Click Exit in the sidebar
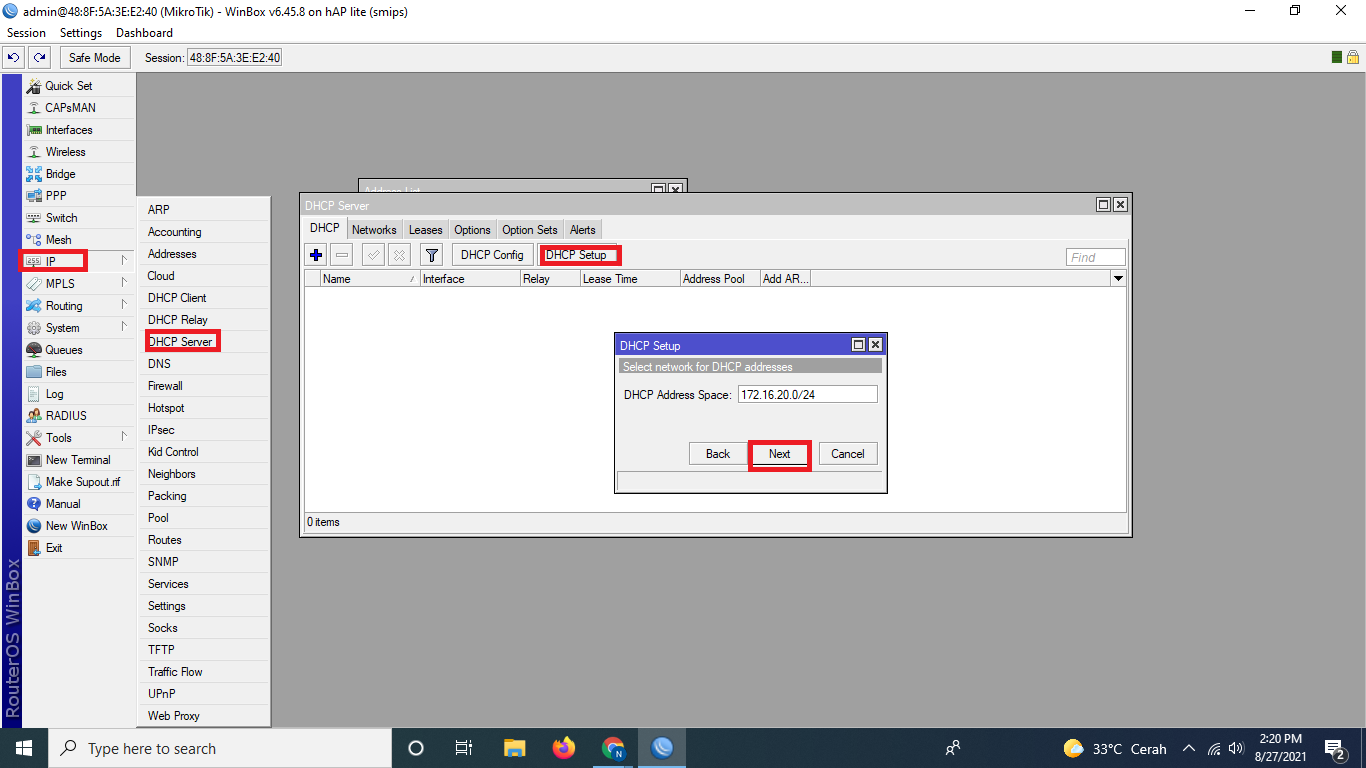 point(79,548)
